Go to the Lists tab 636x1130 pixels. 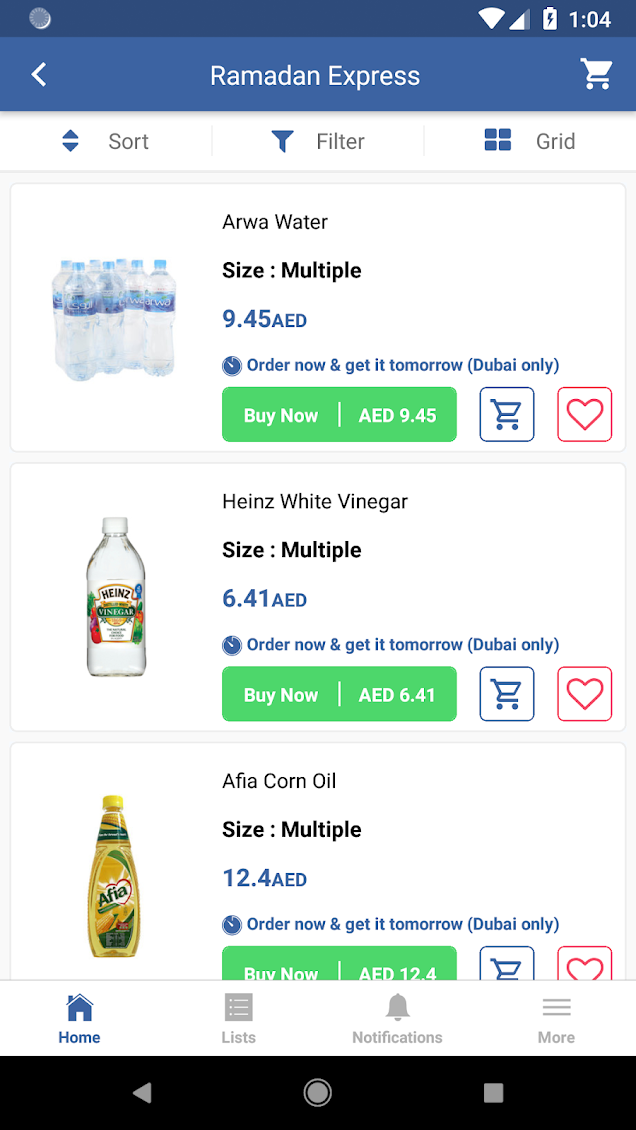tap(238, 1018)
